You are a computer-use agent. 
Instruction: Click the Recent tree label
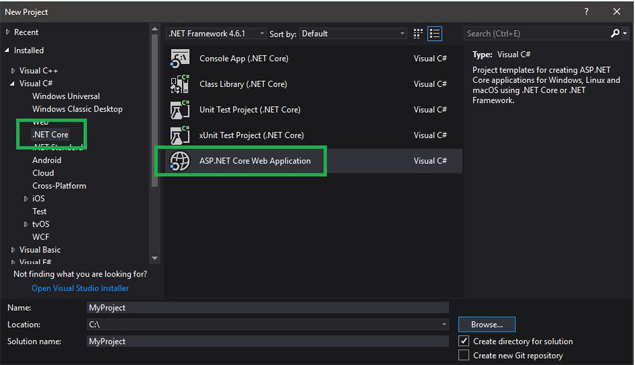click(x=26, y=32)
